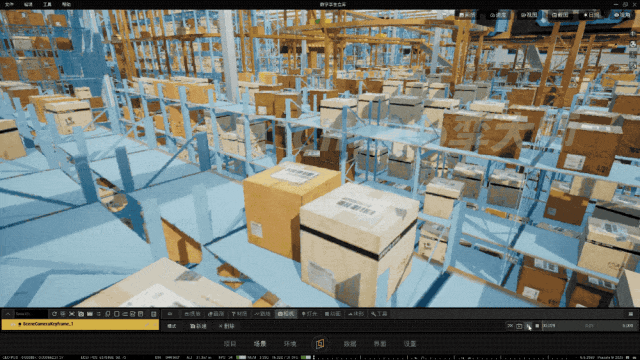The width and height of the screenshot is (640, 360).
Task: Open the 帮助 menu
Action: point(66,4)
